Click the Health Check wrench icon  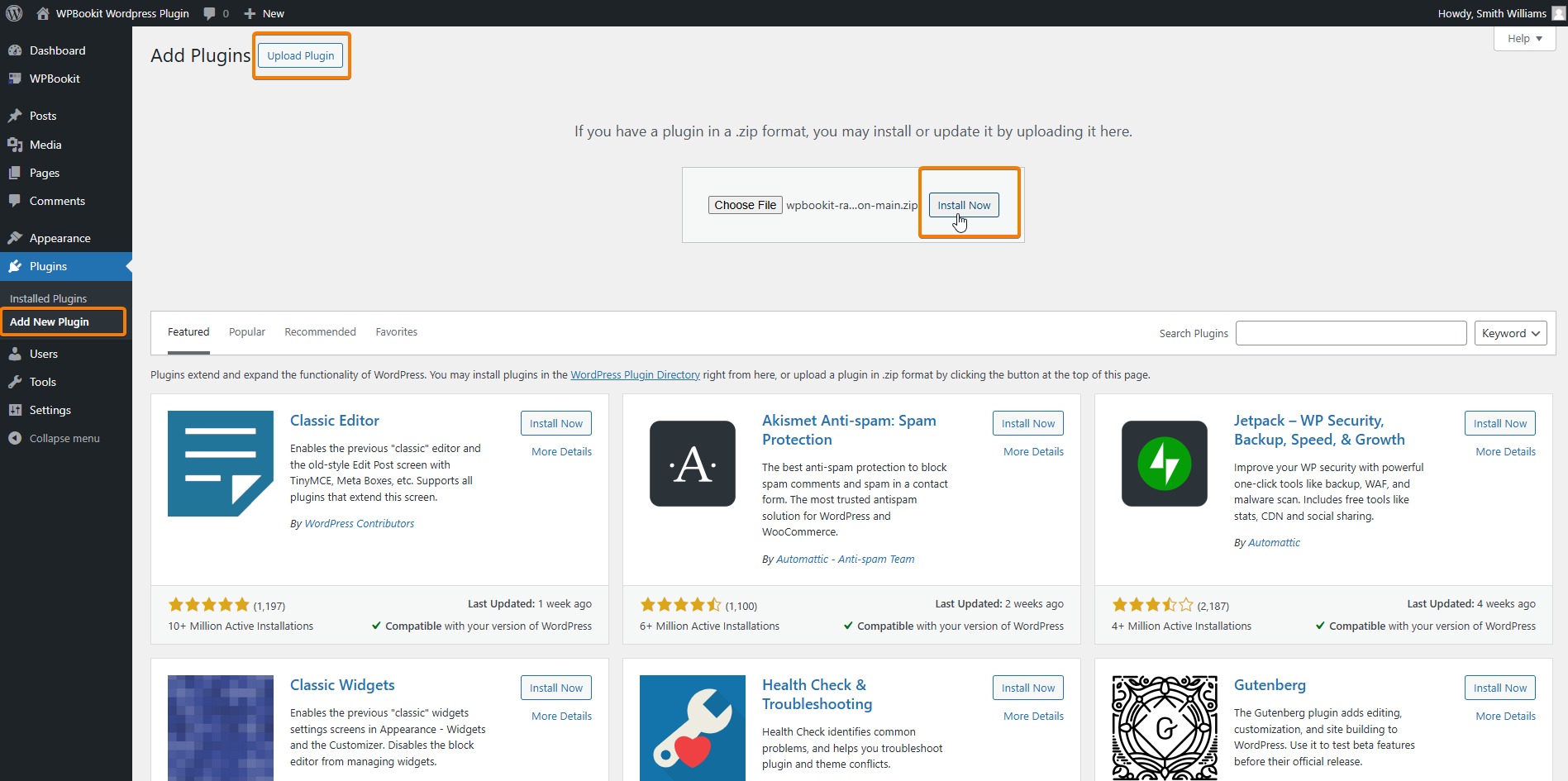(x=692, y=727)
